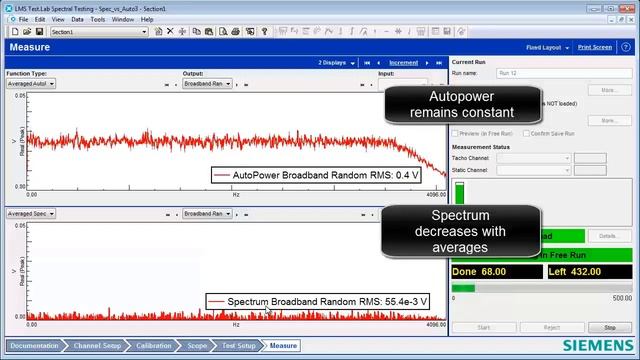Select the Measure workflow tab
This screenshot has width=640, height=360.
click(283, 346)
